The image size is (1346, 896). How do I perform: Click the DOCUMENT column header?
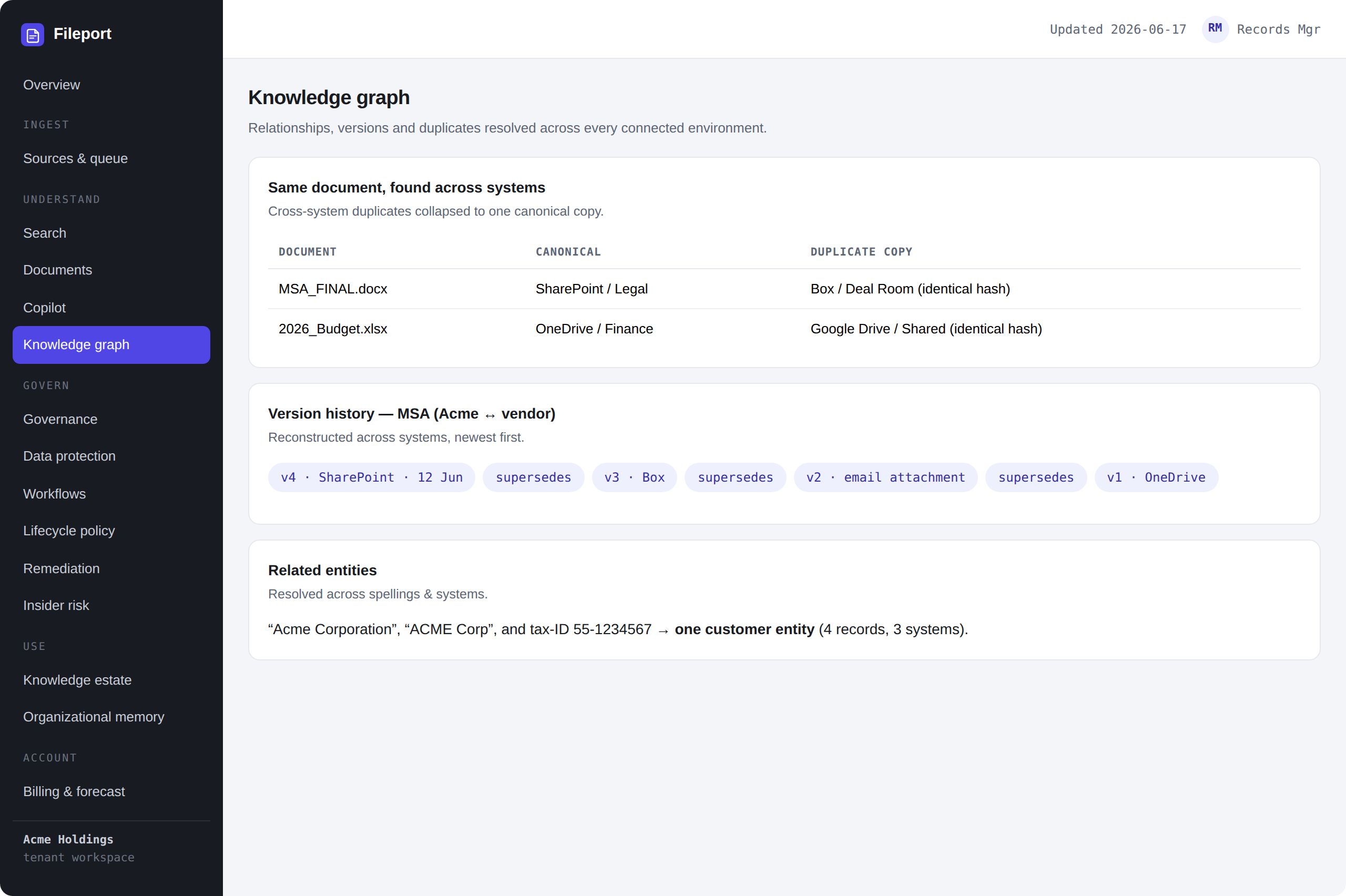[x=308, y=251]
